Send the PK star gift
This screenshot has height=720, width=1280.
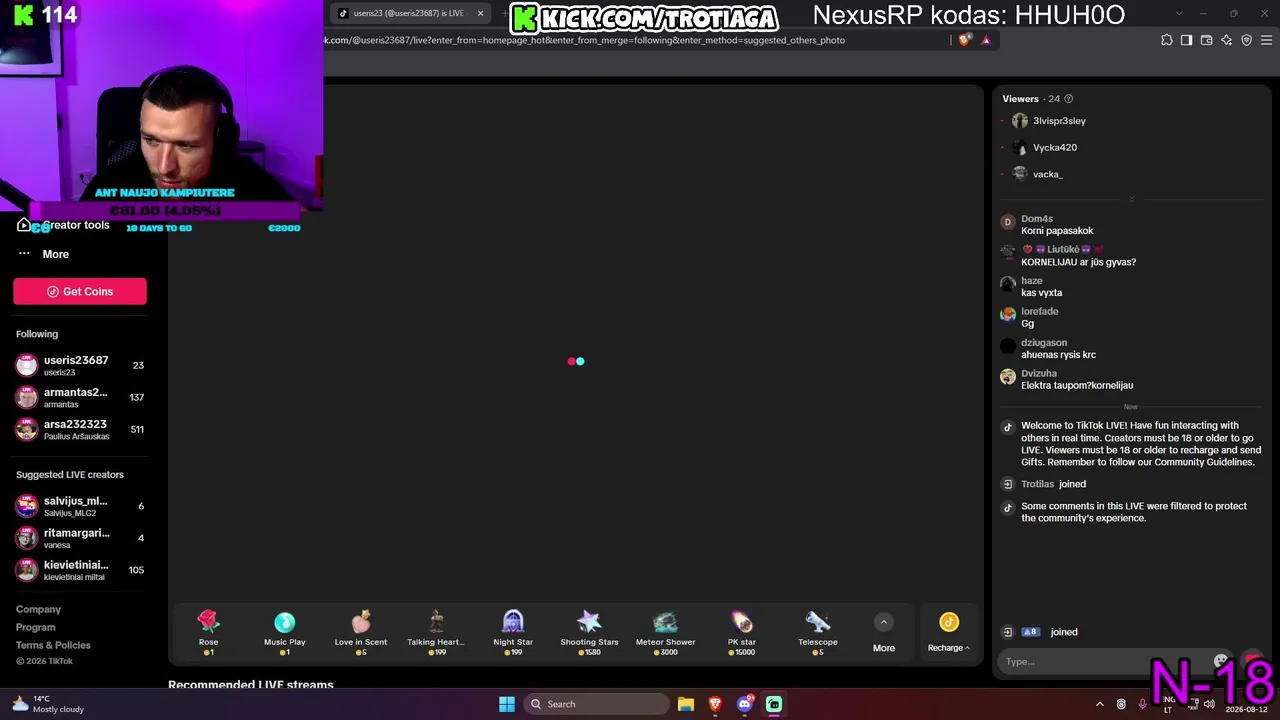pos(742,632)
